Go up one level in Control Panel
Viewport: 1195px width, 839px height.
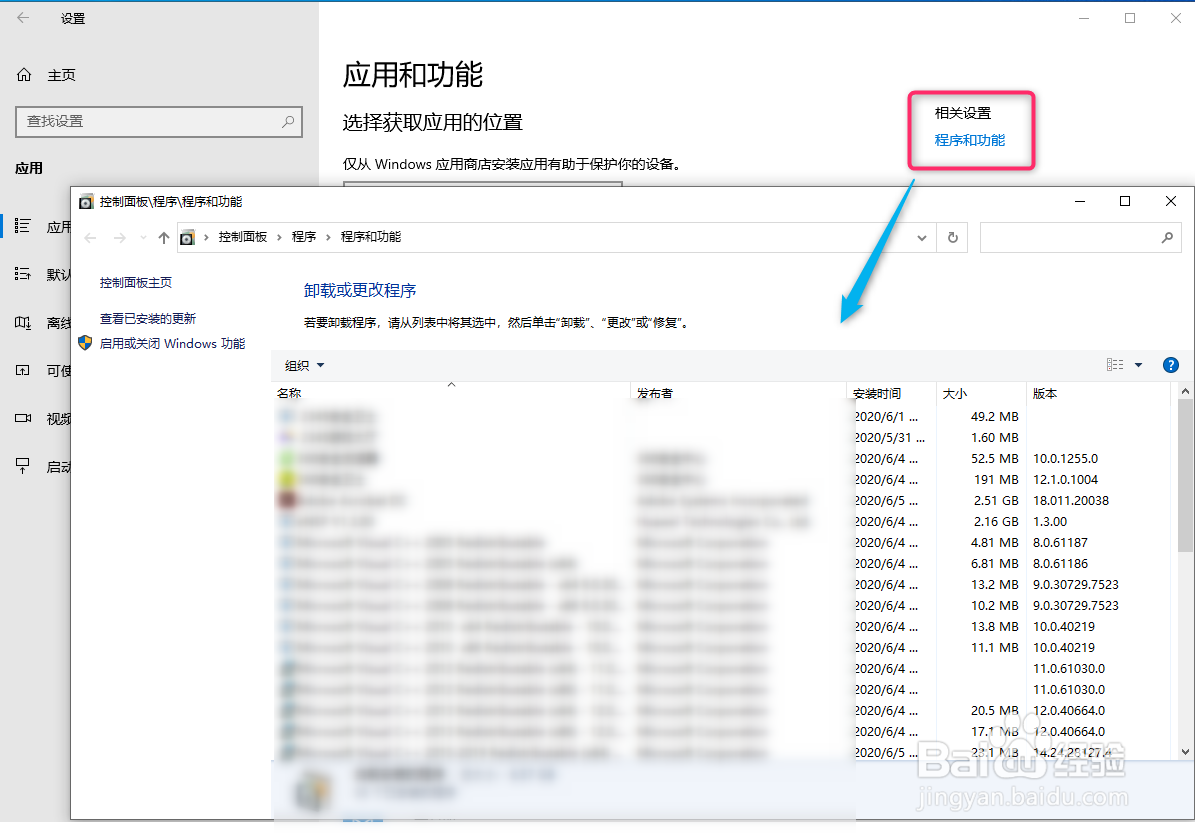pyautogui.click(x=163, y=238)
